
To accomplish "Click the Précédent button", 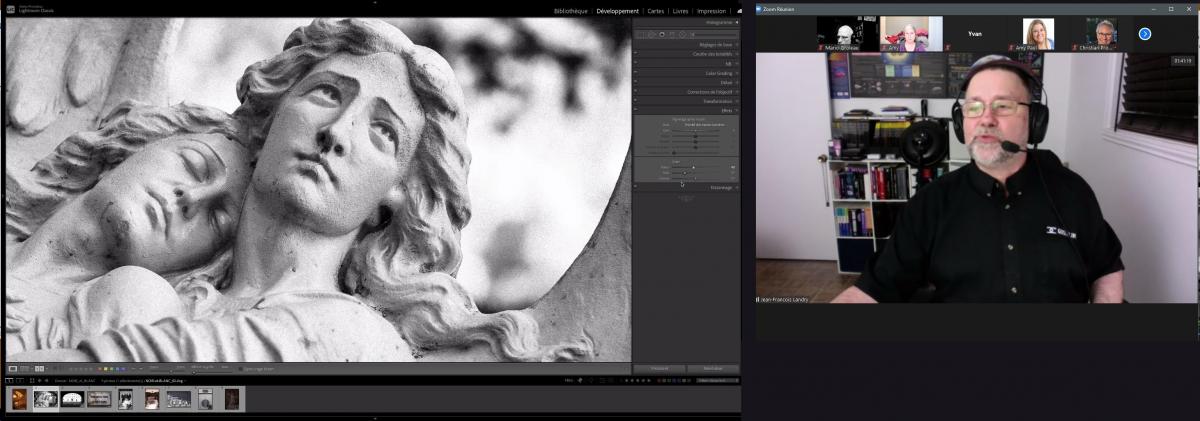I will pos(659,369).
